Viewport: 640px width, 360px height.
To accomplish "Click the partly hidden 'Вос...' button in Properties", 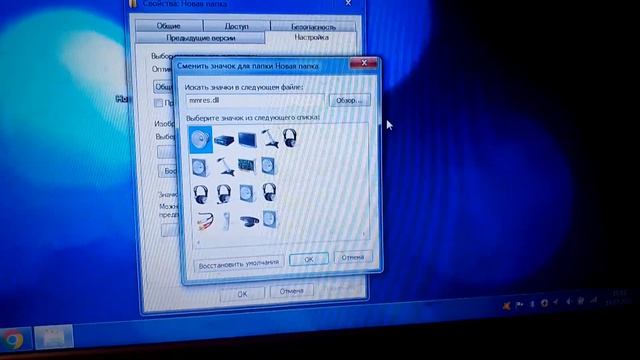I will pos(167,171).
